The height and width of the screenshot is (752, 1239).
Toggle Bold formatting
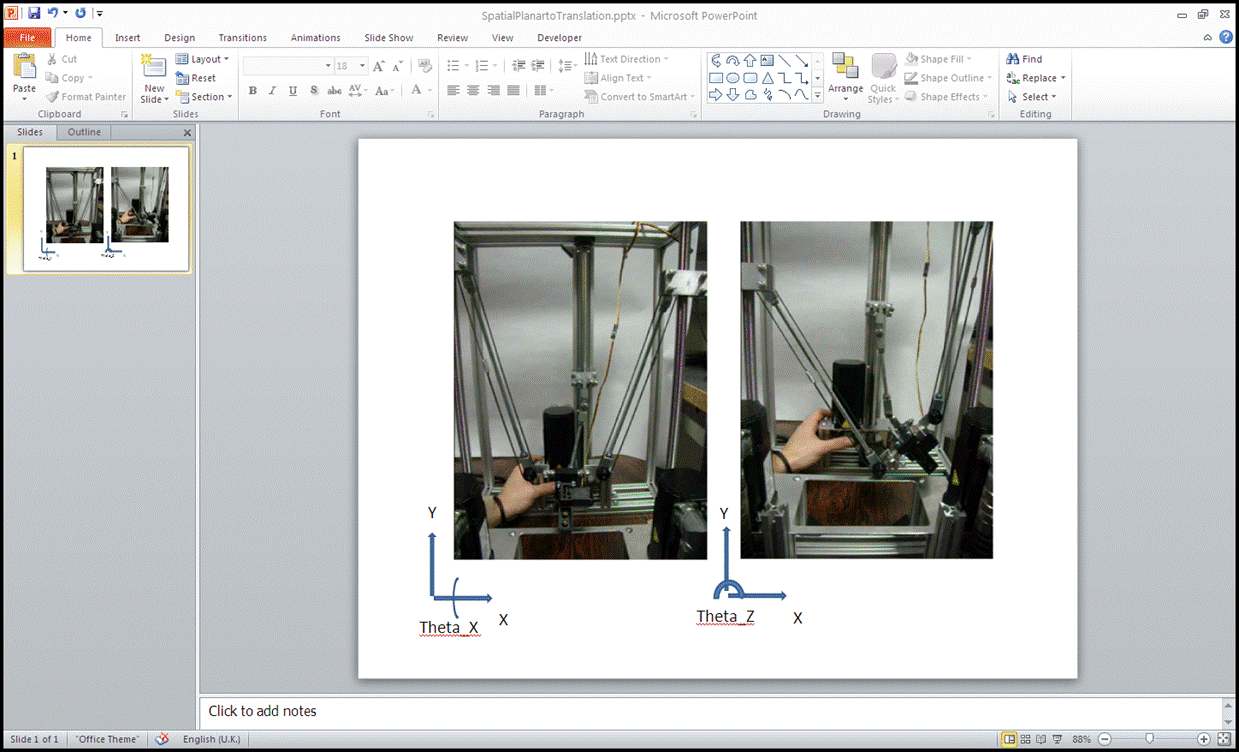(253, 91)
